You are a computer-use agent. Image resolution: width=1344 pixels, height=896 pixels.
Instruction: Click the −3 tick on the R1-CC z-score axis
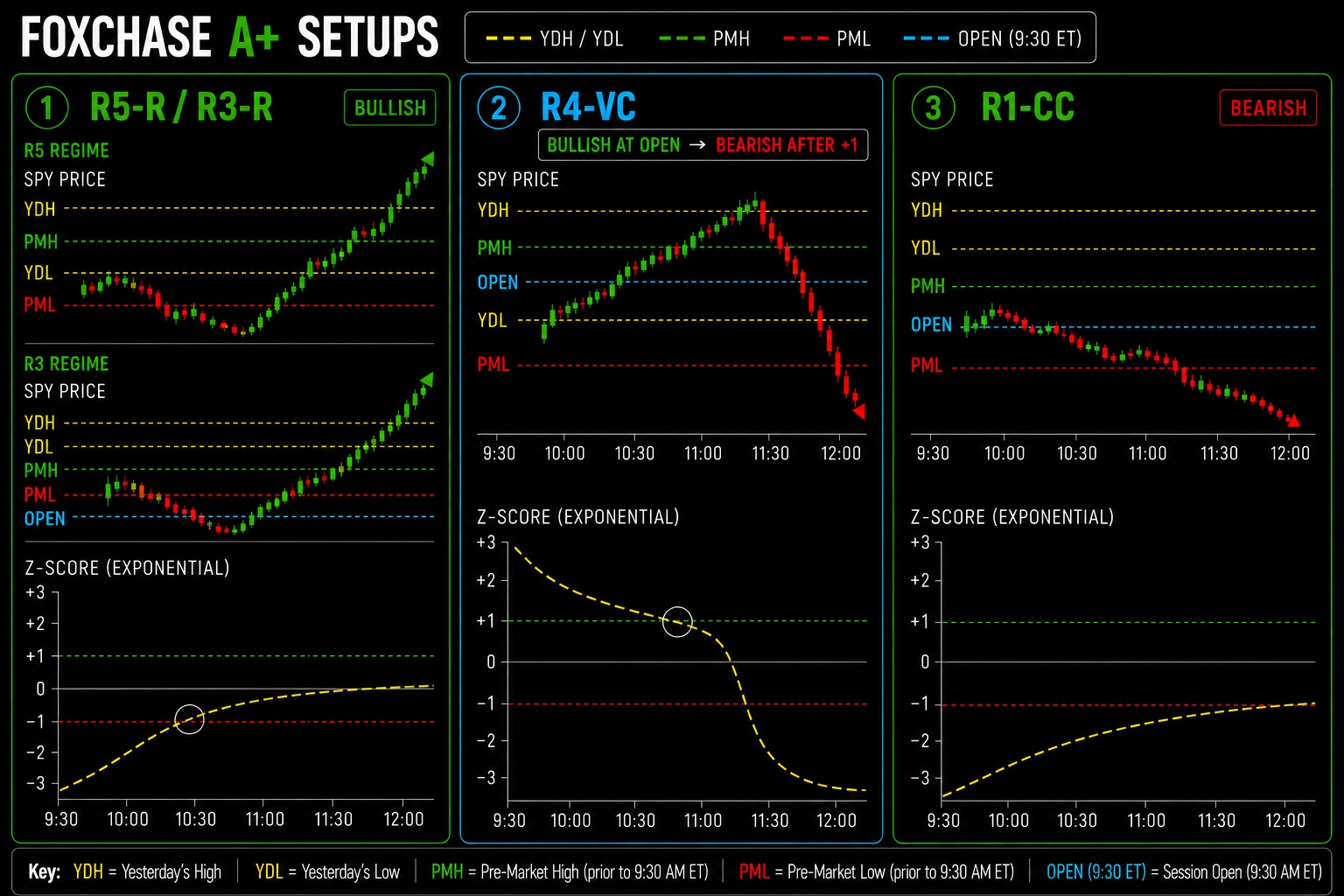pyautogui.click(x=920, y=777)
